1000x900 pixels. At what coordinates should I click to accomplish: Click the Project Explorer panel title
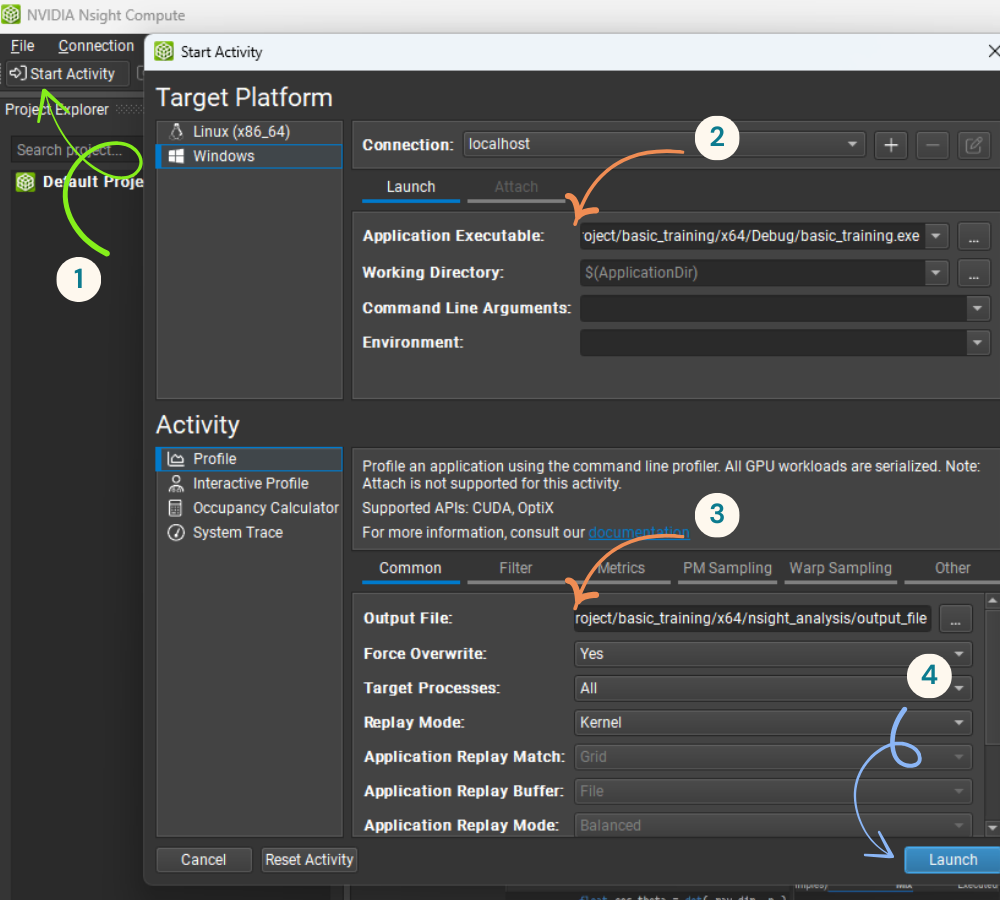pyautogui.click(x=57, y=110)
